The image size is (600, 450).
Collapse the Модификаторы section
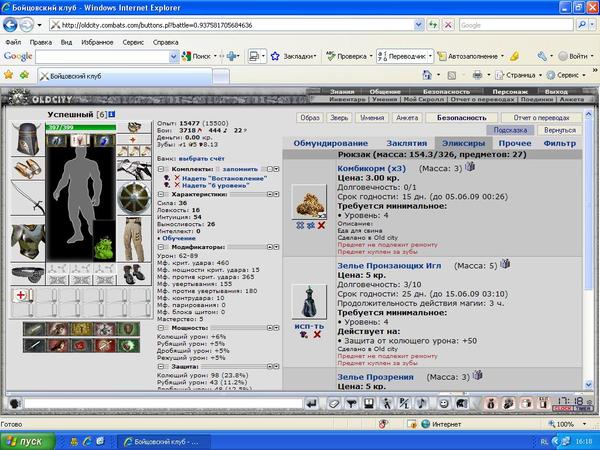[161, 247]
